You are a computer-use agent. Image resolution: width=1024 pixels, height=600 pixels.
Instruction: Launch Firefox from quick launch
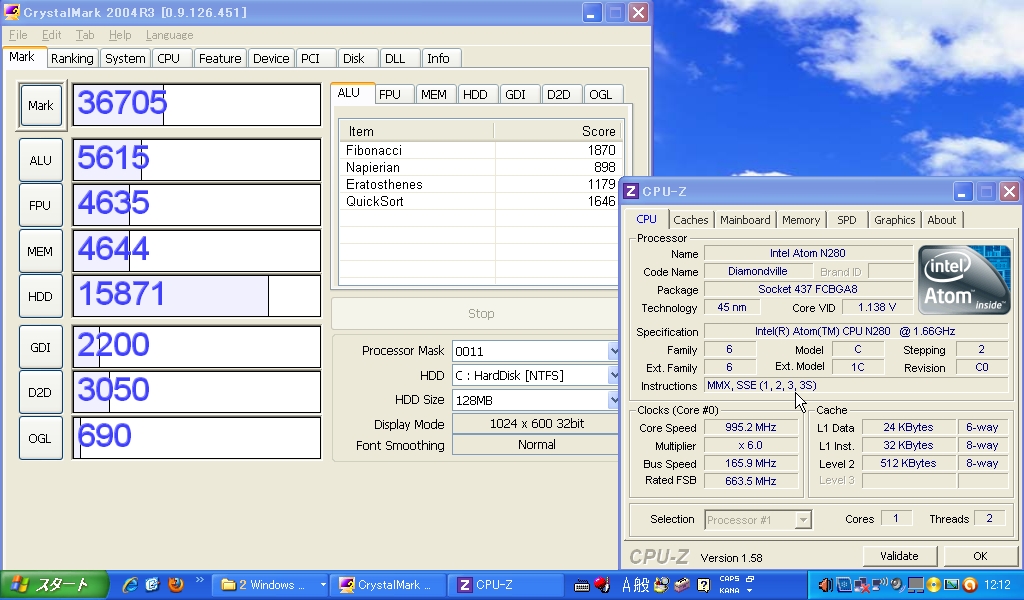click(x=176, y=585)
